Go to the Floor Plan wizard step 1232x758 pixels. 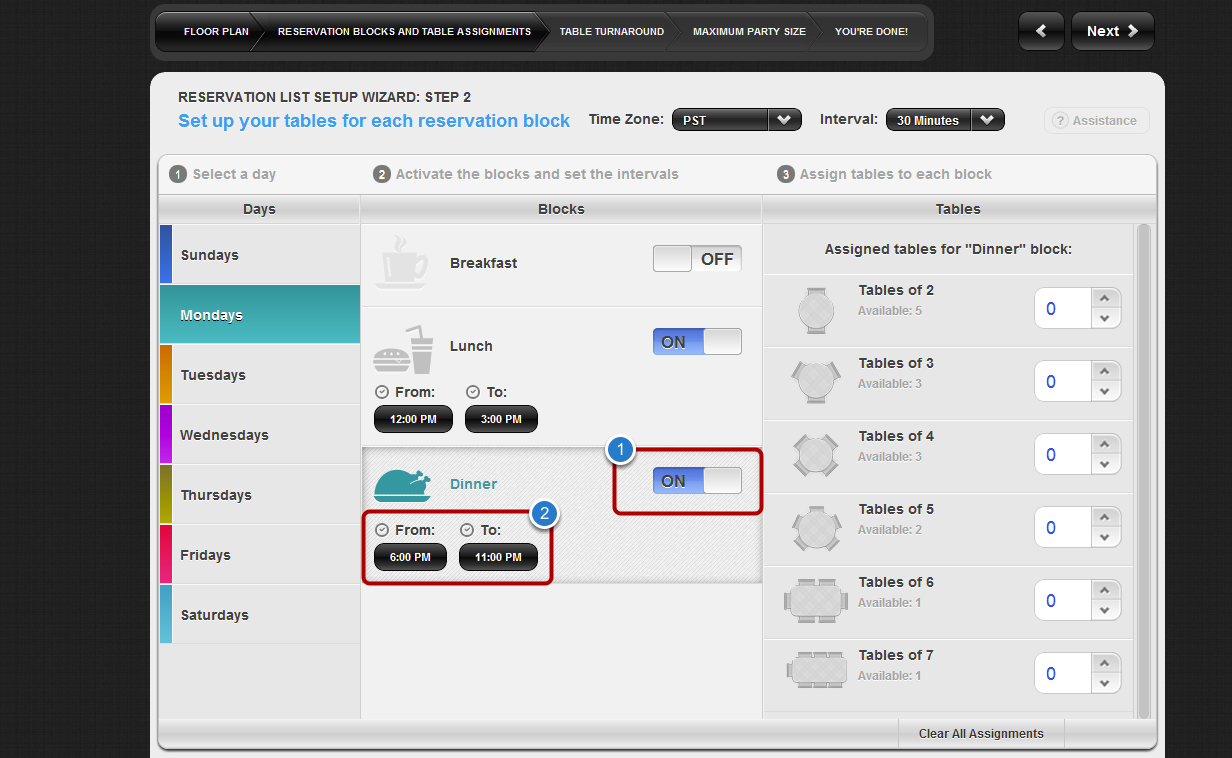(215, 32)
